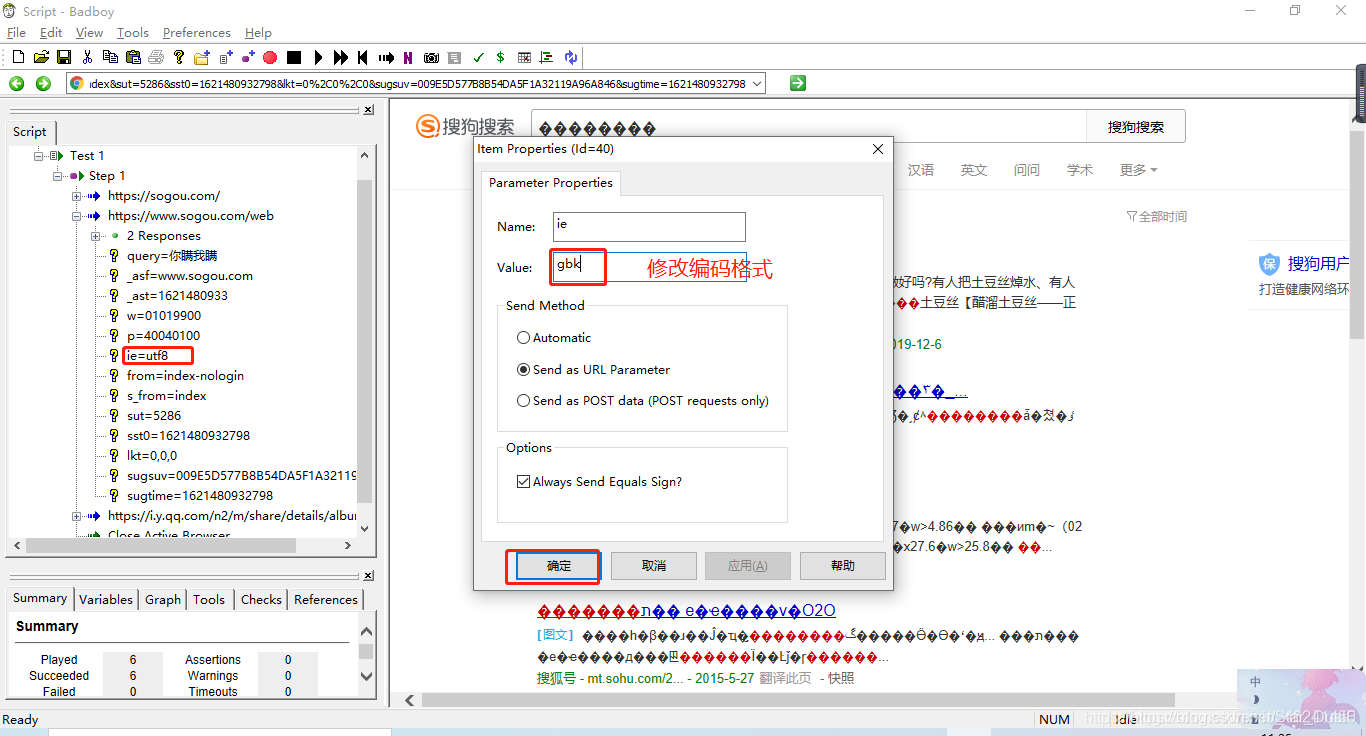
Task: Click the green Go arrow beside address bar
Action: (797, 84)
